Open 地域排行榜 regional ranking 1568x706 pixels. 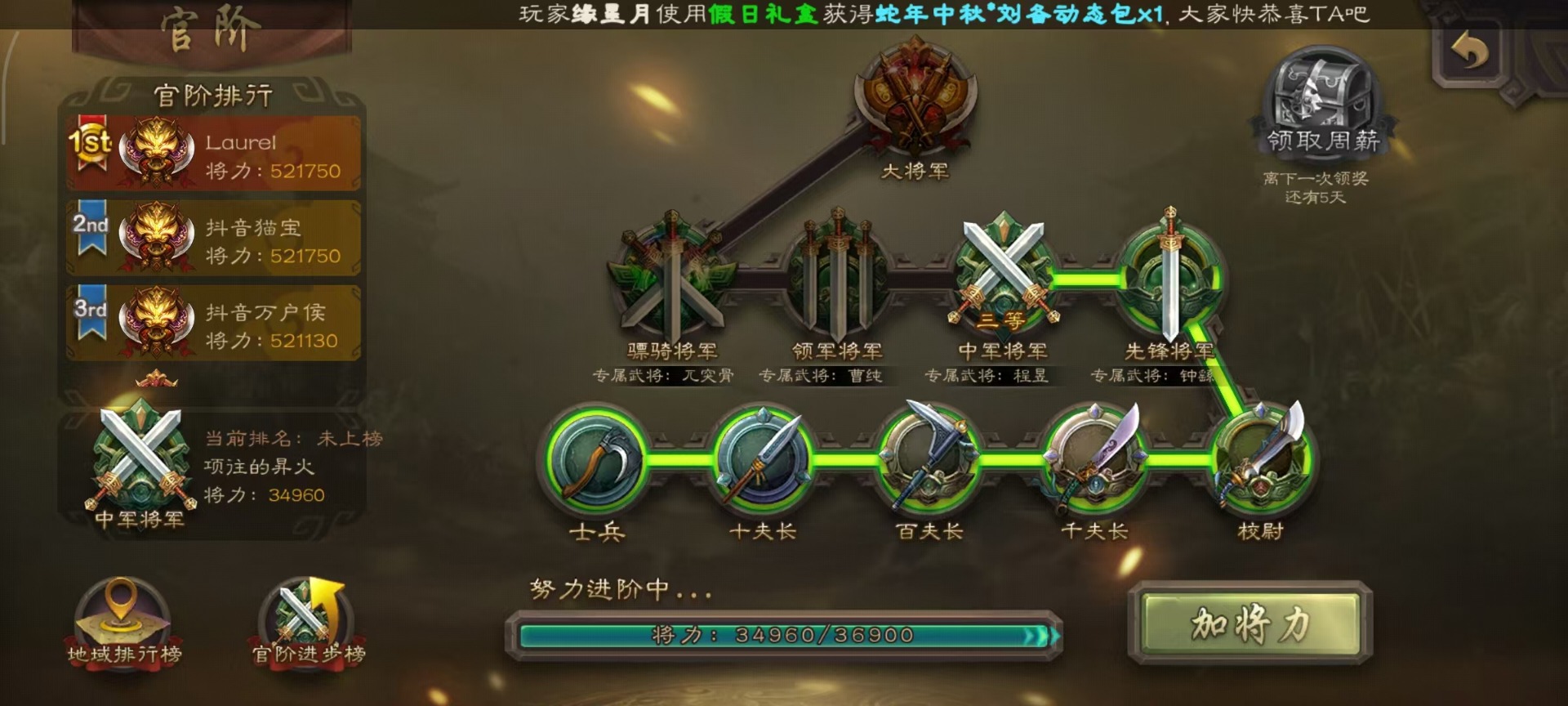click(x=123, y=623)
